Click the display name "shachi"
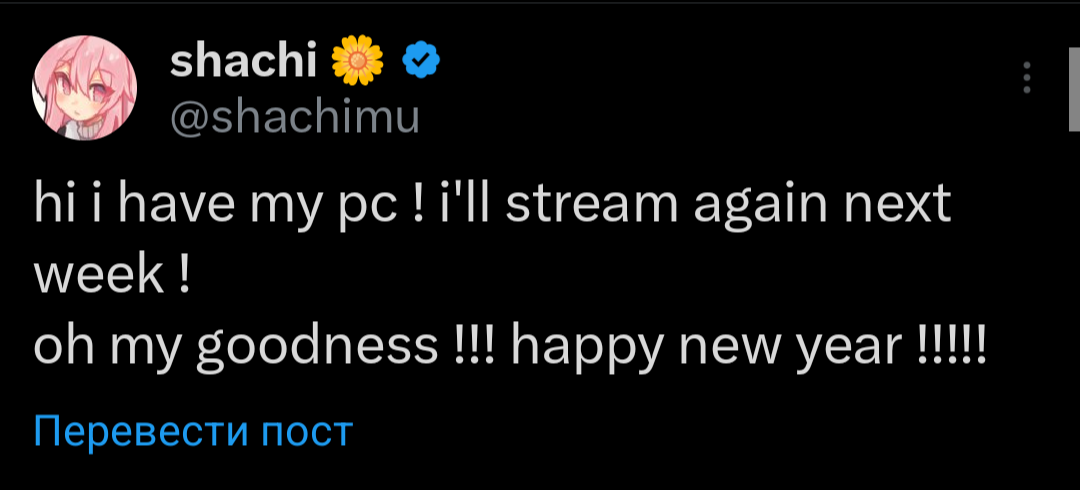This screenshot has height=490, width=1080. [x=243, y=63]
